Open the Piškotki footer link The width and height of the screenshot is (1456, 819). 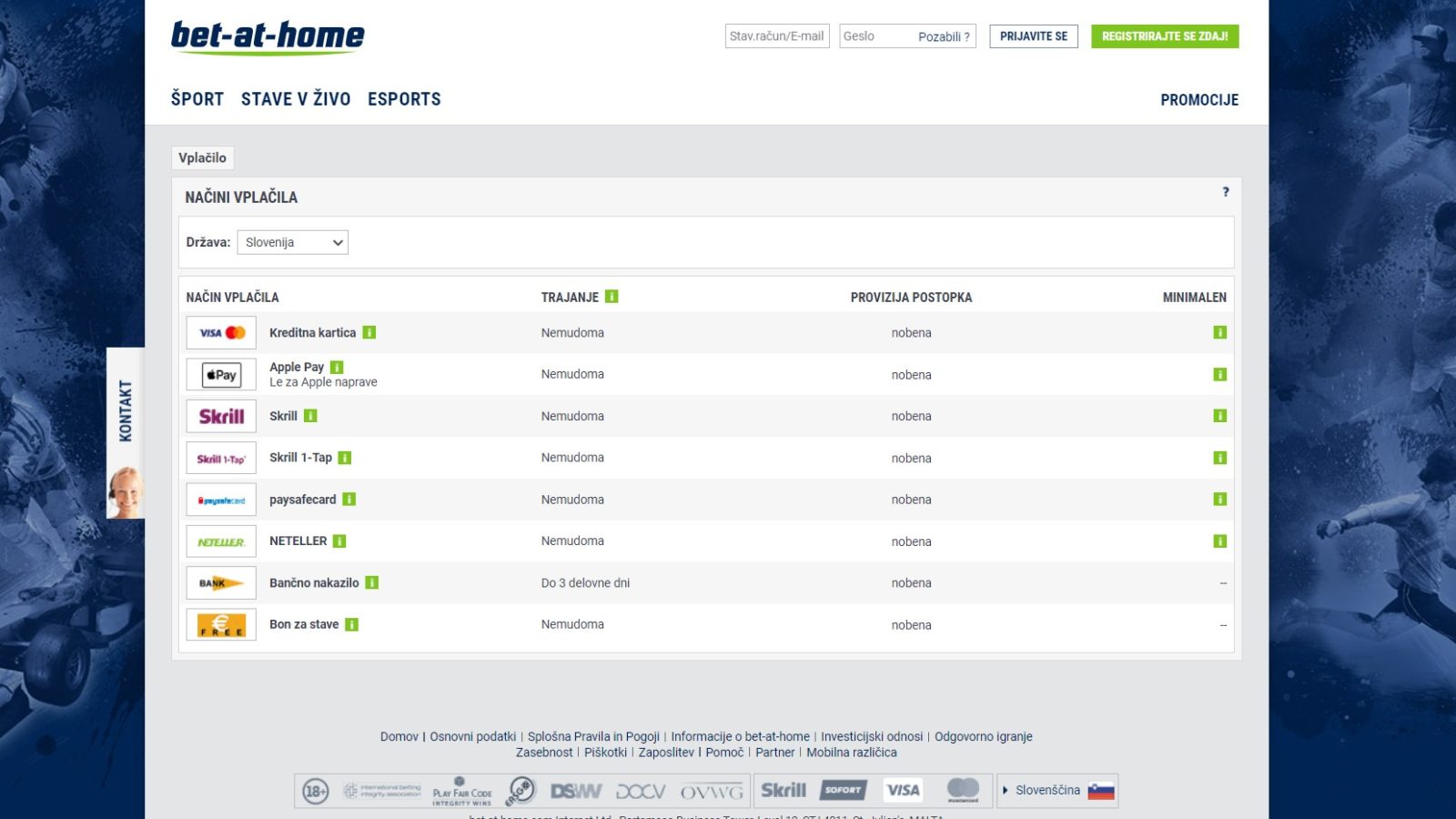coord(606,752)
